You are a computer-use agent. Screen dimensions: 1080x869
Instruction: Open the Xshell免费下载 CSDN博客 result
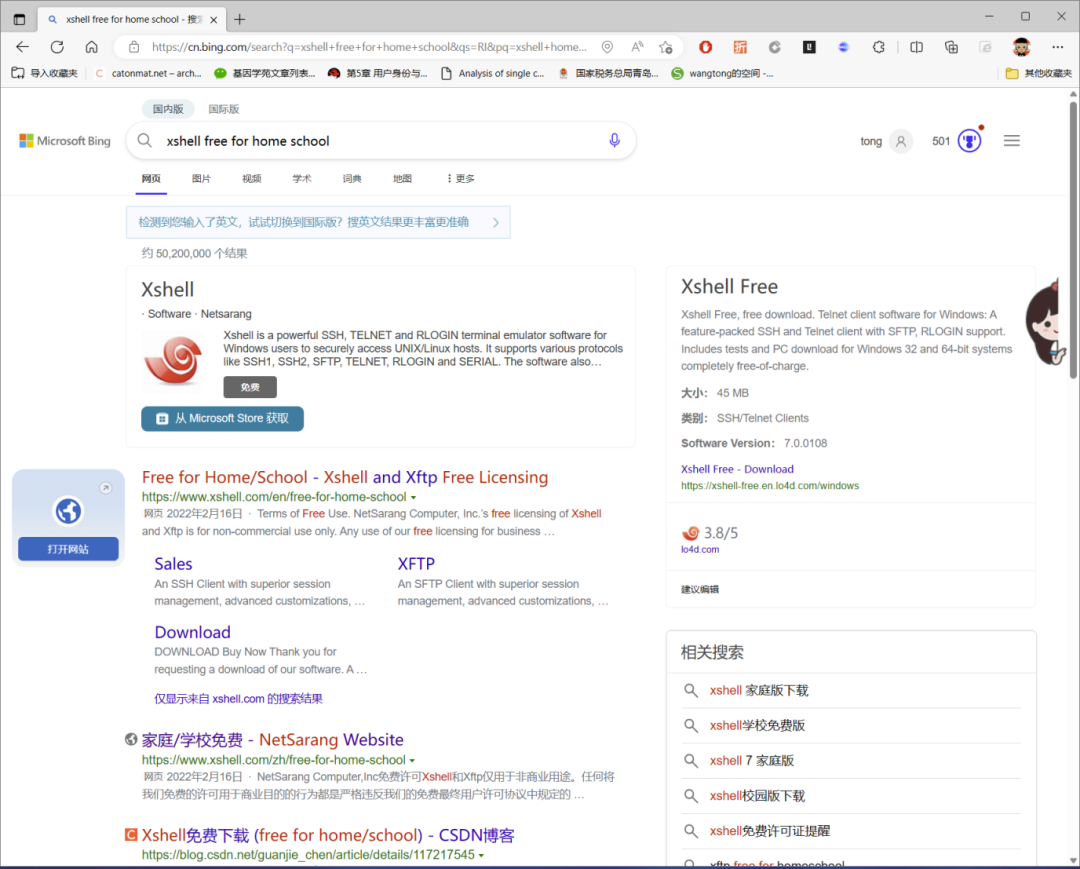point(328,835)
